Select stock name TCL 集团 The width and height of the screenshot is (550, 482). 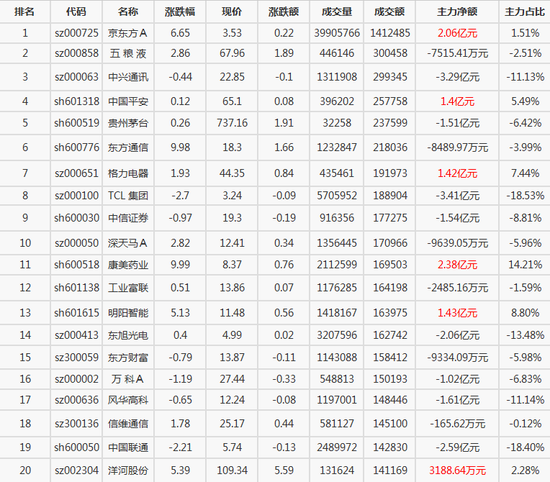pyautogui.click(x=128, y=195)
